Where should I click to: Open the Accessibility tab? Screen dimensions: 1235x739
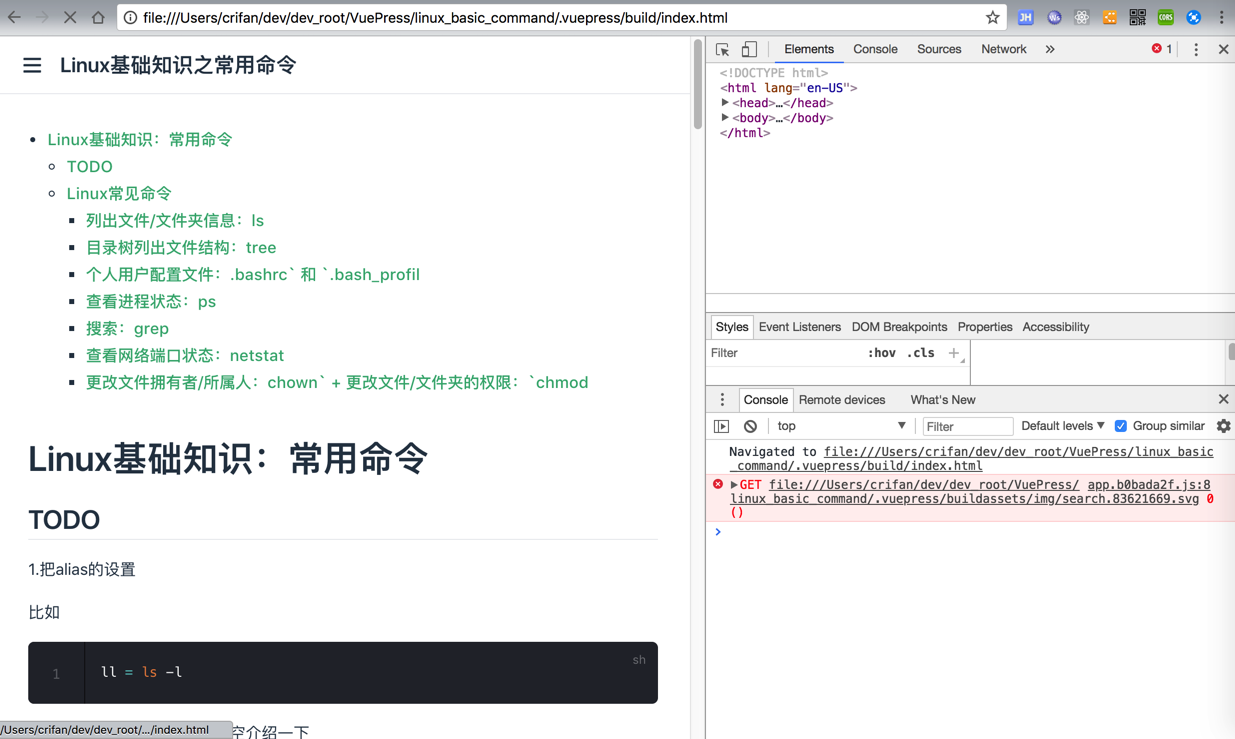pos(1055,327)
